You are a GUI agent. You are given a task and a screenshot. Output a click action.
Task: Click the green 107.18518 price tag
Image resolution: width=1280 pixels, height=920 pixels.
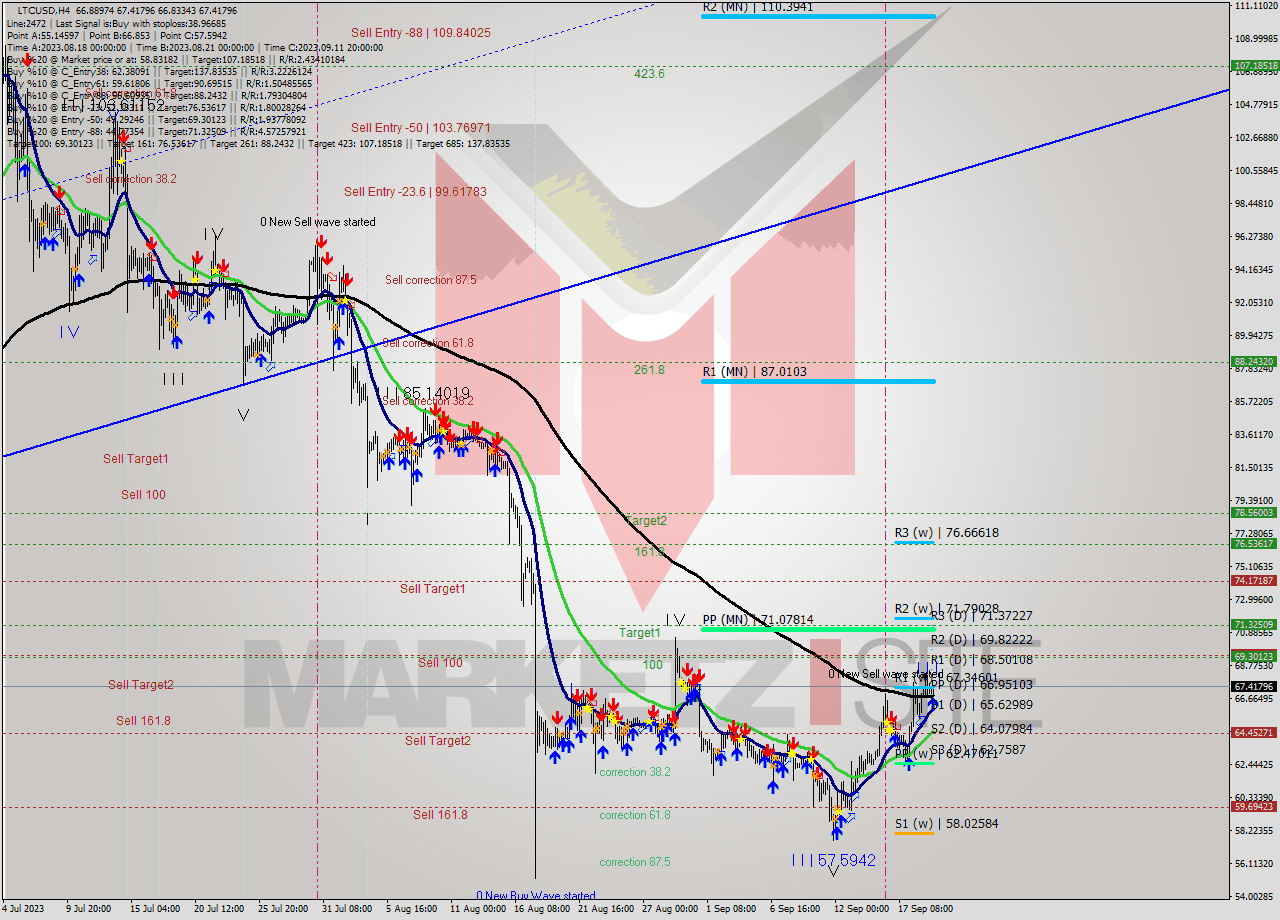[1253, 66]
